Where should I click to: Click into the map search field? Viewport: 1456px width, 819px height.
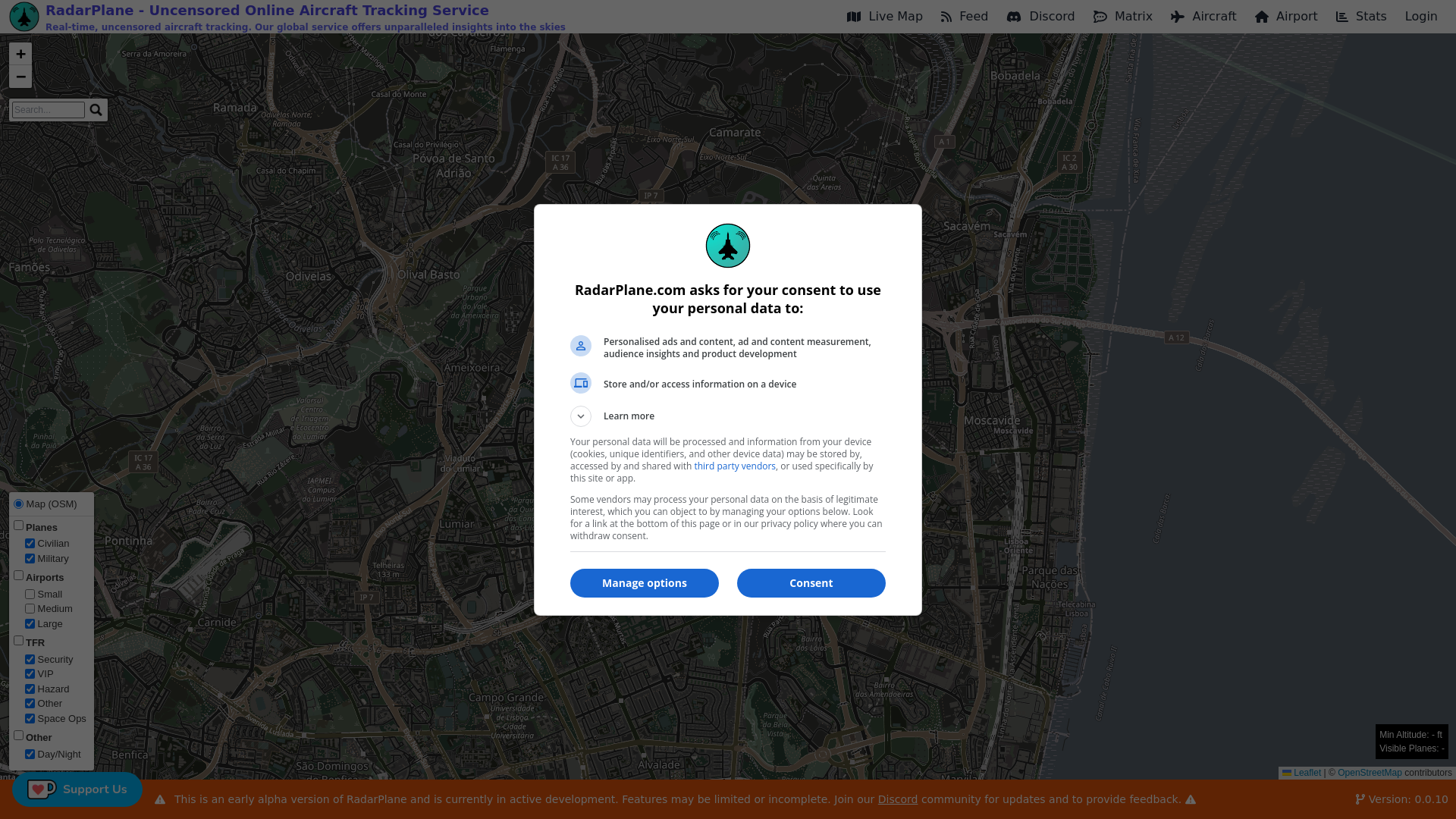[x=49, y=110]
